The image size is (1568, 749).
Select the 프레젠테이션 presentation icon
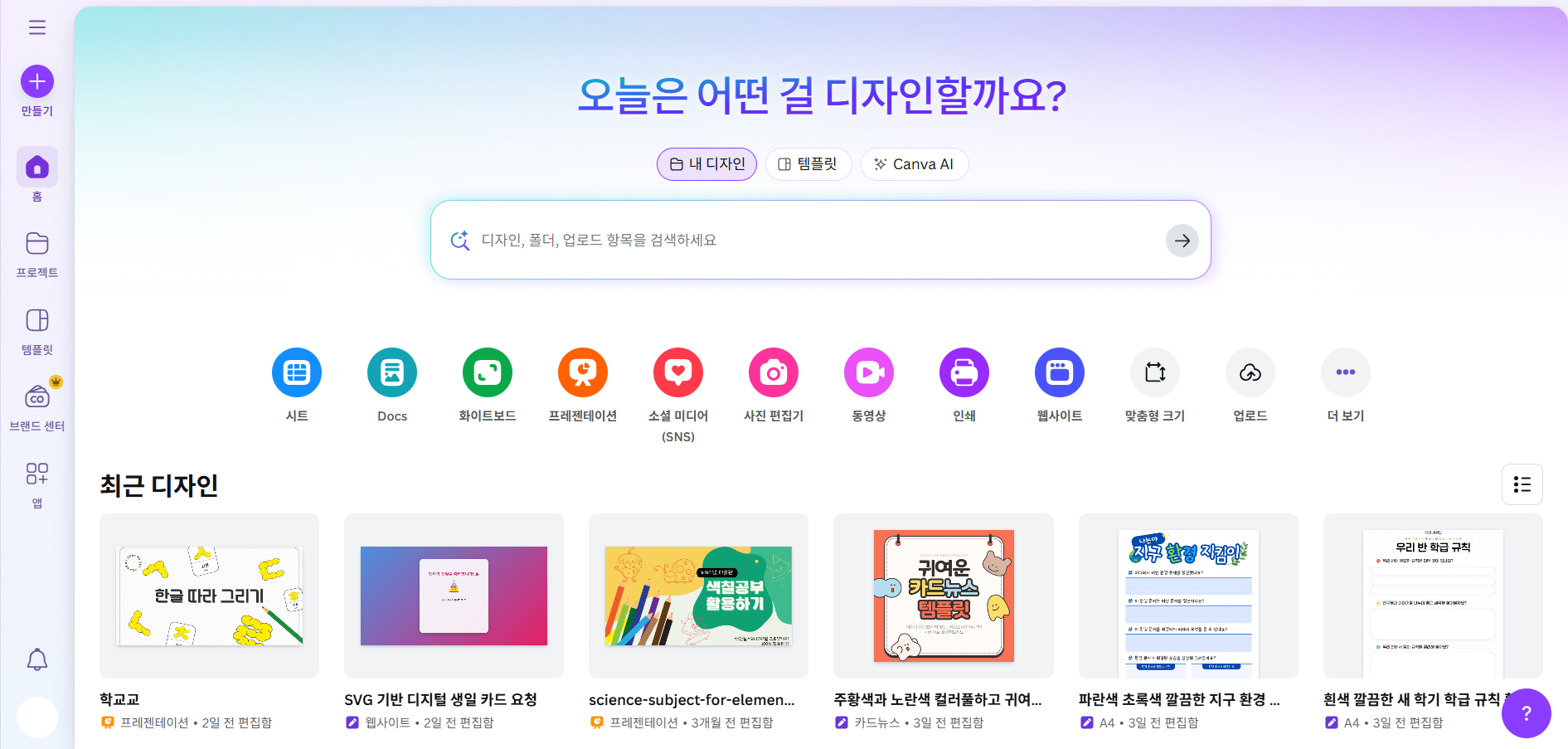[x=583, y=372]
